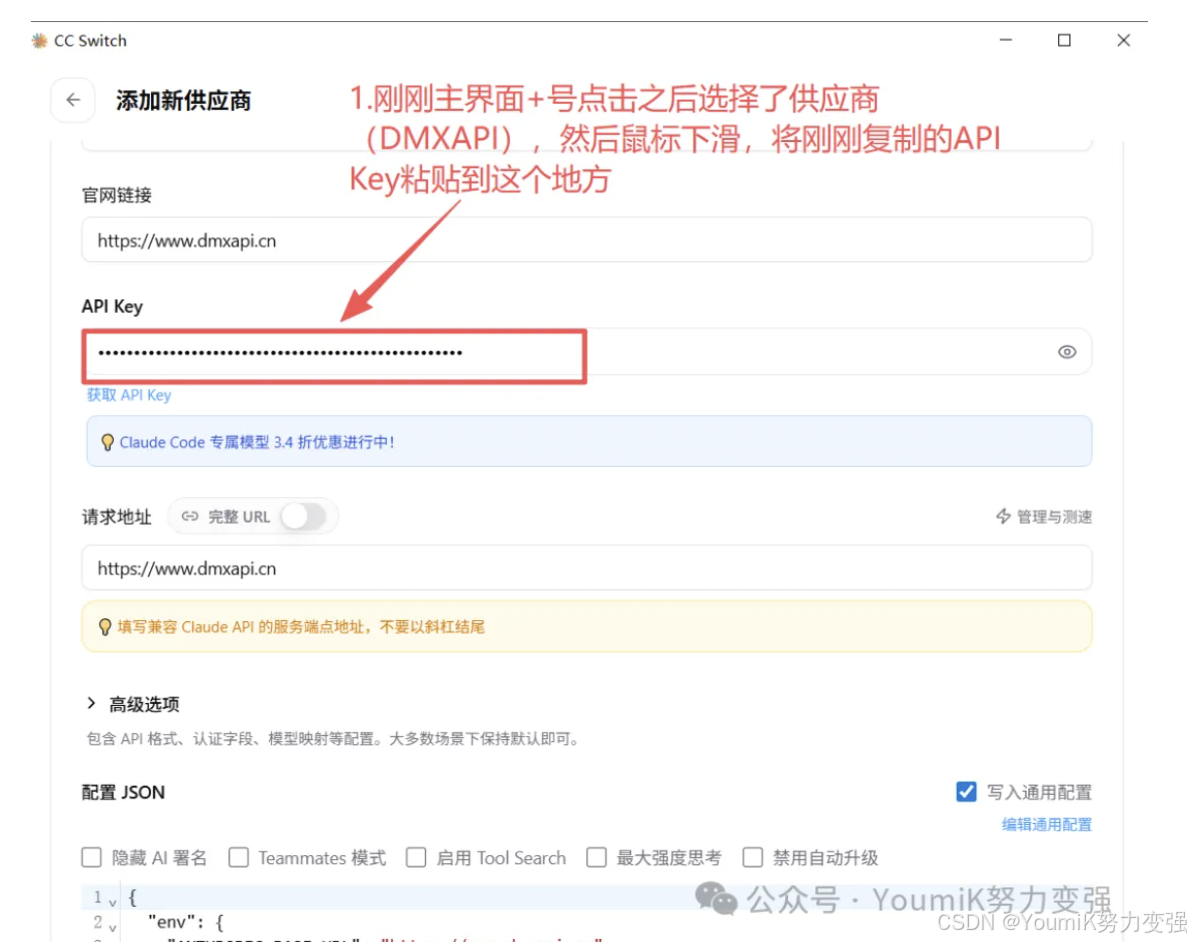
Task: Enable 启用 Tool Search checkbox
Action: (416, 858)
